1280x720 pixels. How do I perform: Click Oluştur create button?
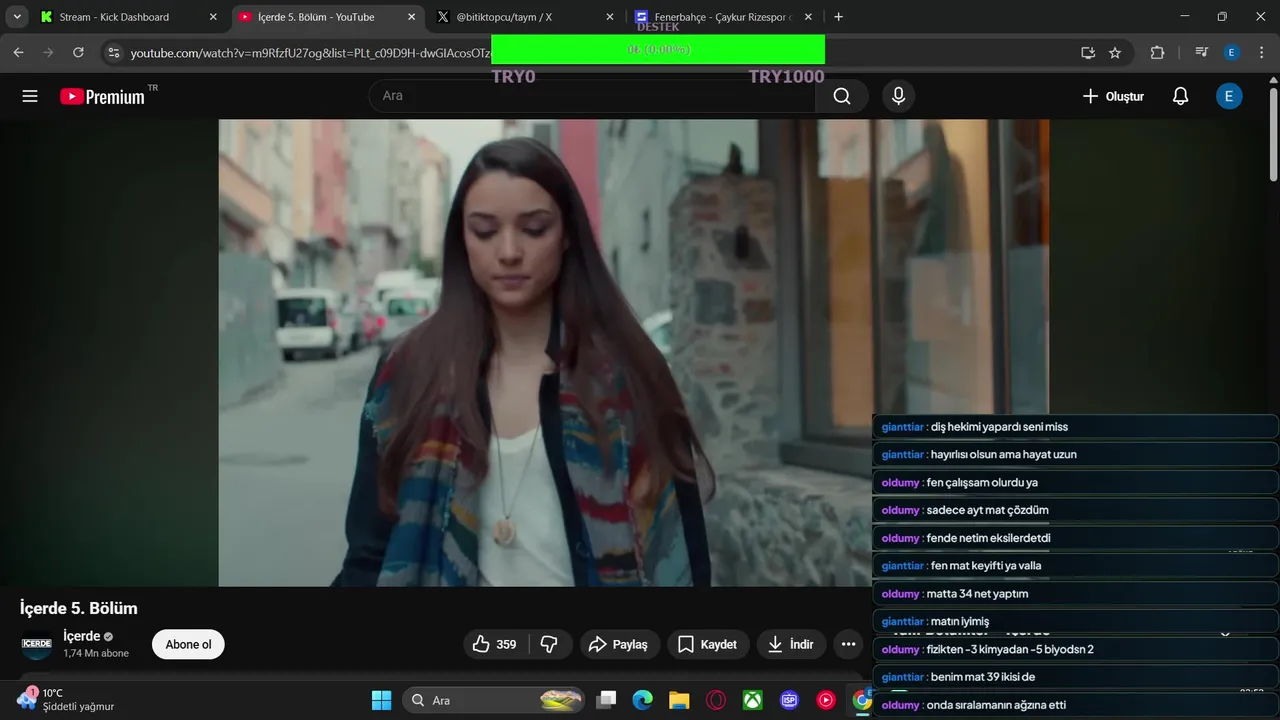1113,96
